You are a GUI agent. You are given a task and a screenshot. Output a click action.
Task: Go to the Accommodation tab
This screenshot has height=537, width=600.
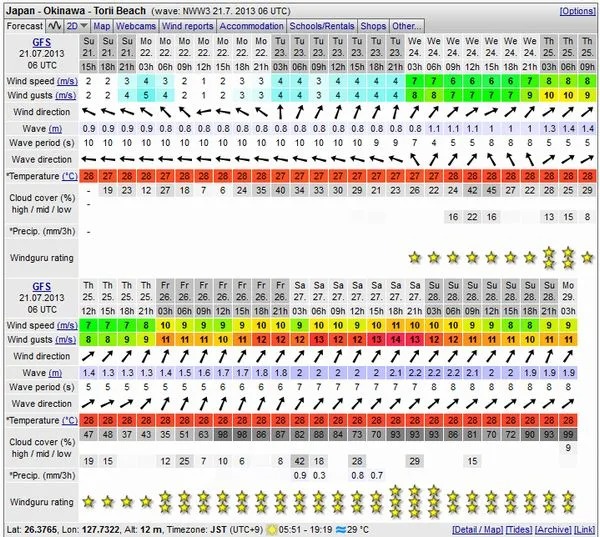coord(251,26)
